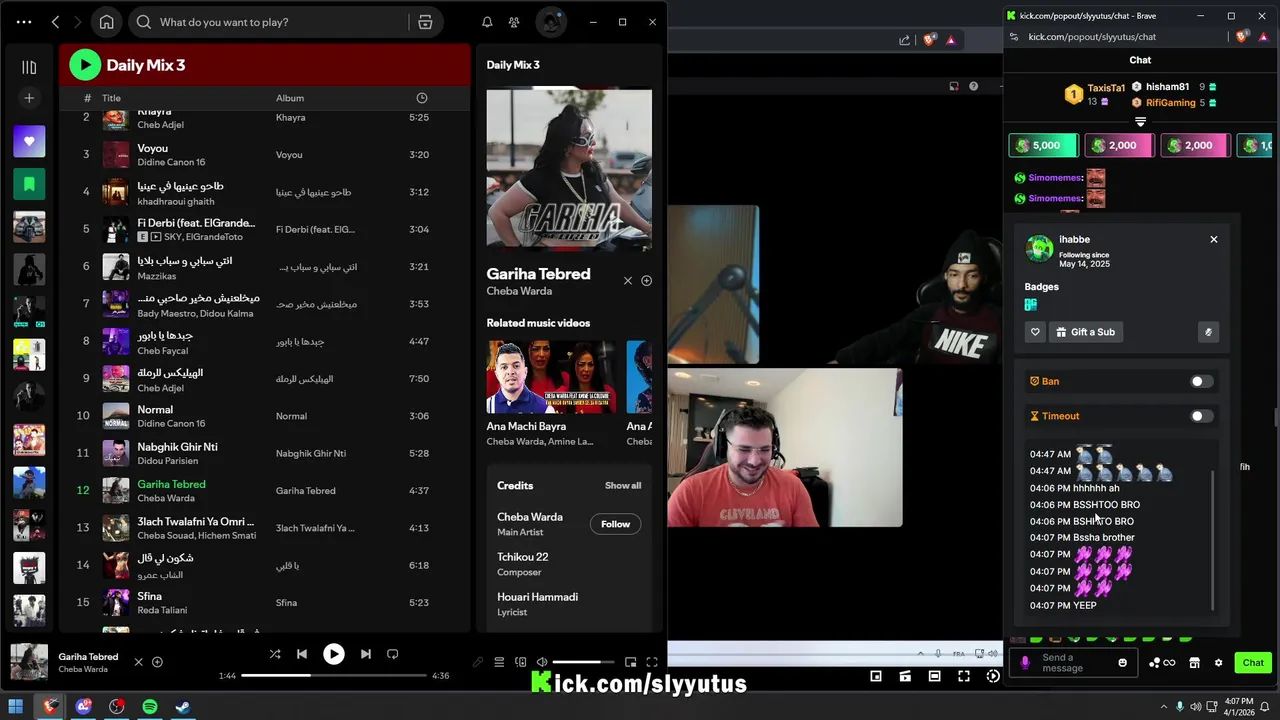Click the Windows Start button
This screenshot has width=1280, height=720.
coord(16,706)
